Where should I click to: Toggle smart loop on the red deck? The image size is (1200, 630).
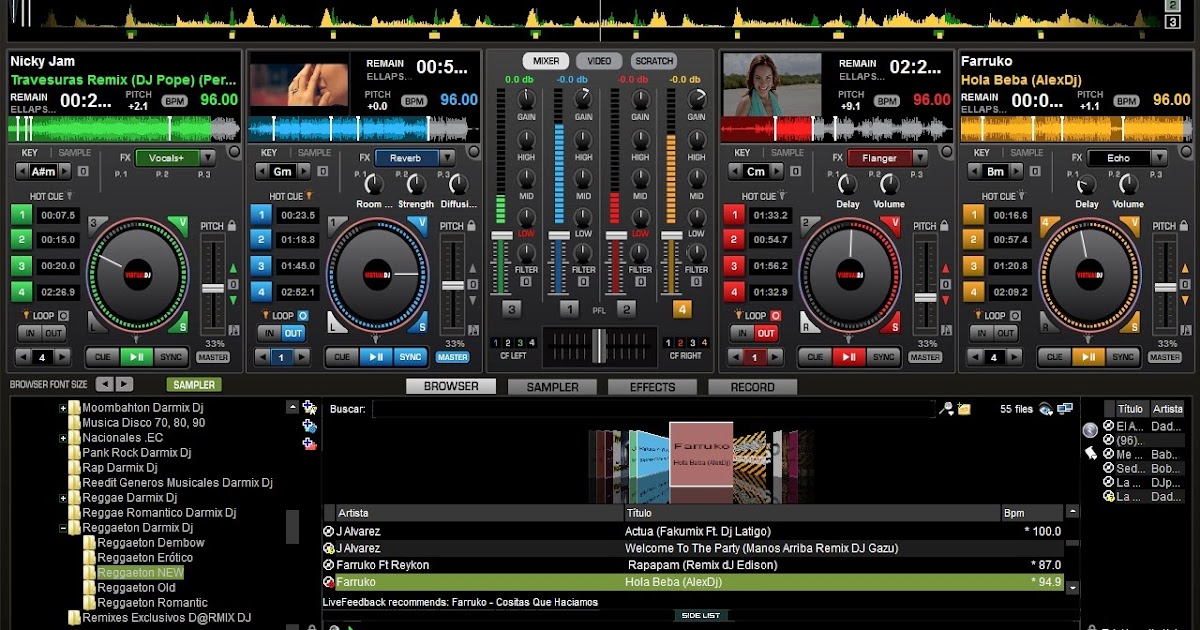pyautogui.click(x=777, y=316)
